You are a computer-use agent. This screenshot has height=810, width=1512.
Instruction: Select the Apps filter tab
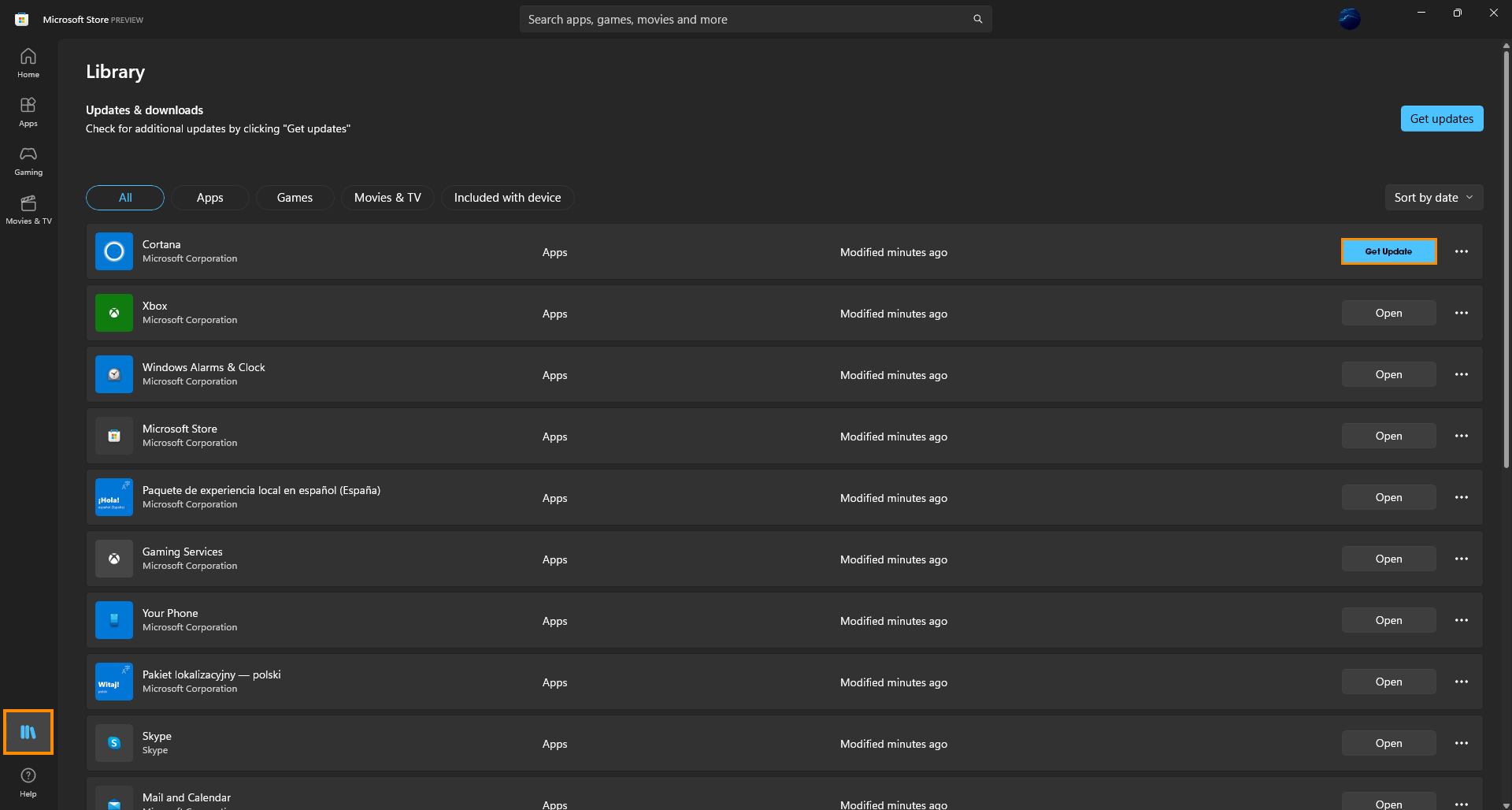210,198
